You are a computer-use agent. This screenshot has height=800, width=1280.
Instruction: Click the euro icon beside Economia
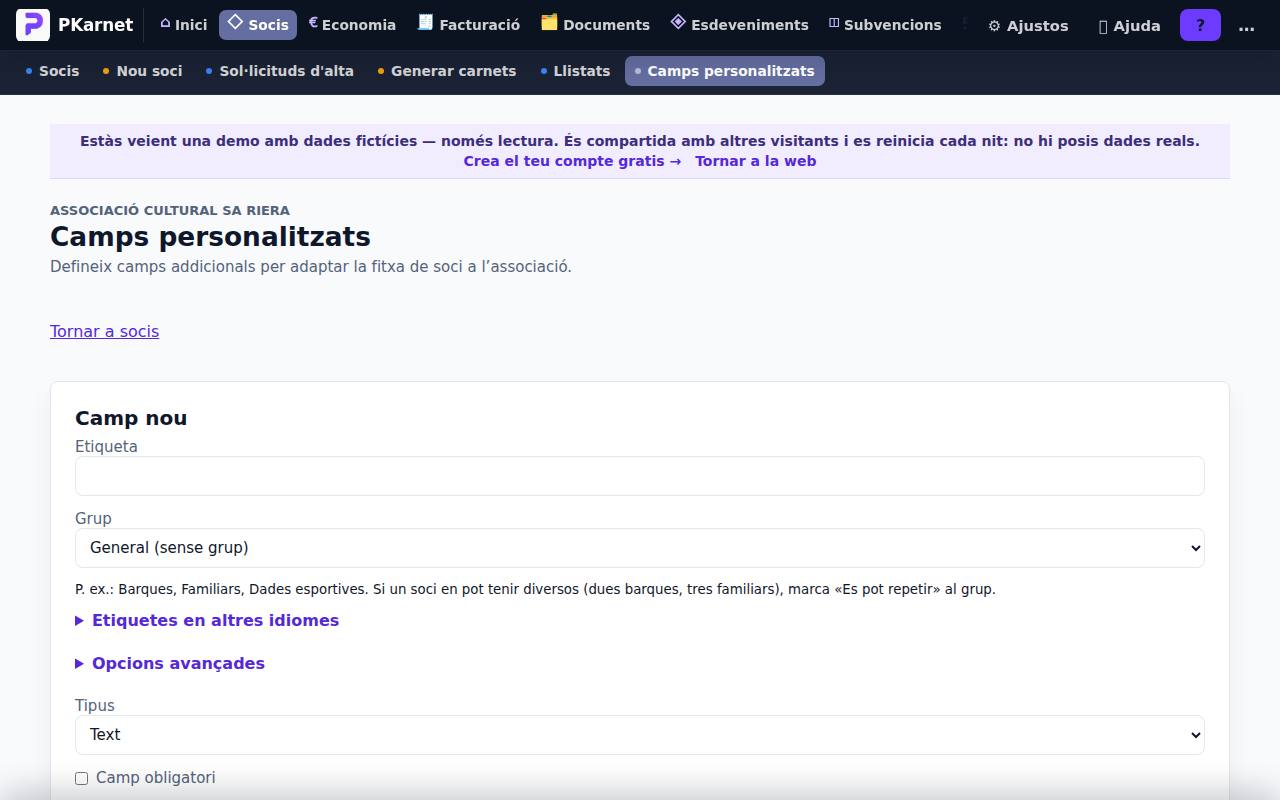tap(313, 22)
